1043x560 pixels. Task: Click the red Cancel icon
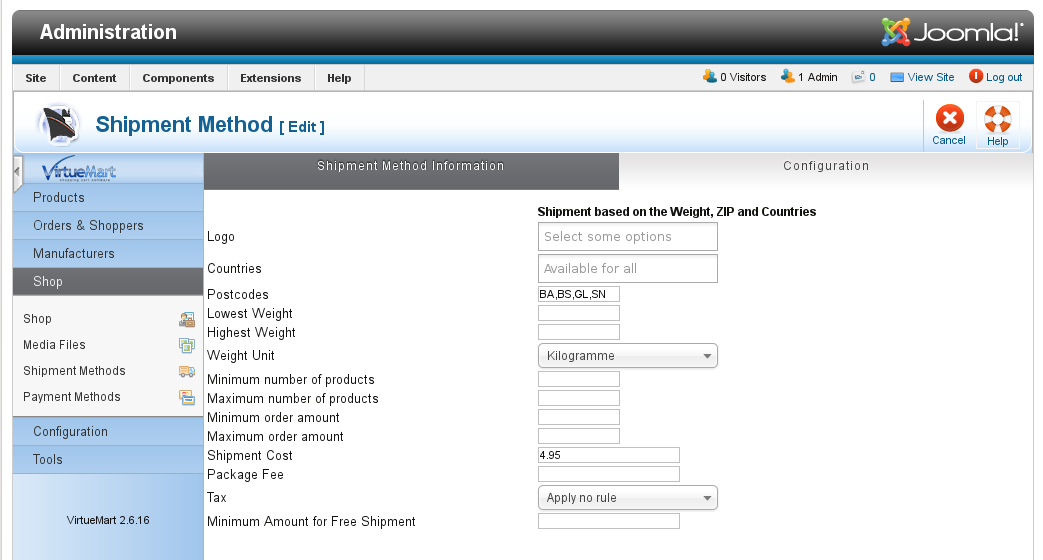pyautogui.click(x=949, y=118)
